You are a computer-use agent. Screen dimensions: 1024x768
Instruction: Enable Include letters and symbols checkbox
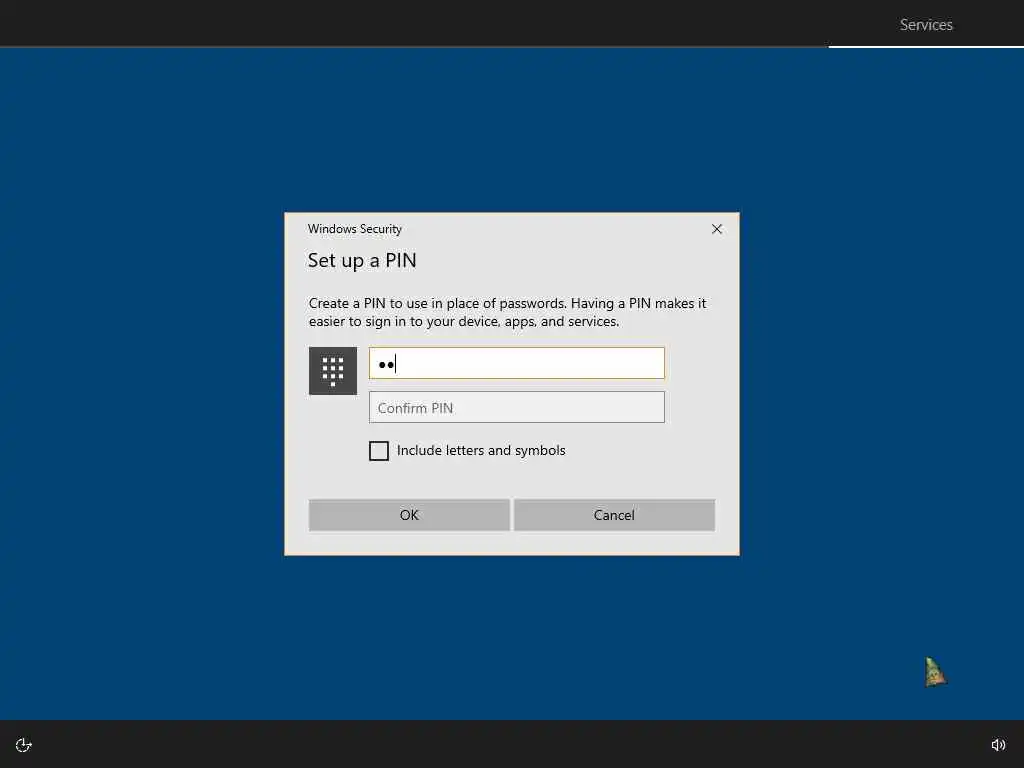pyautogui.click(x=379, y=451)
